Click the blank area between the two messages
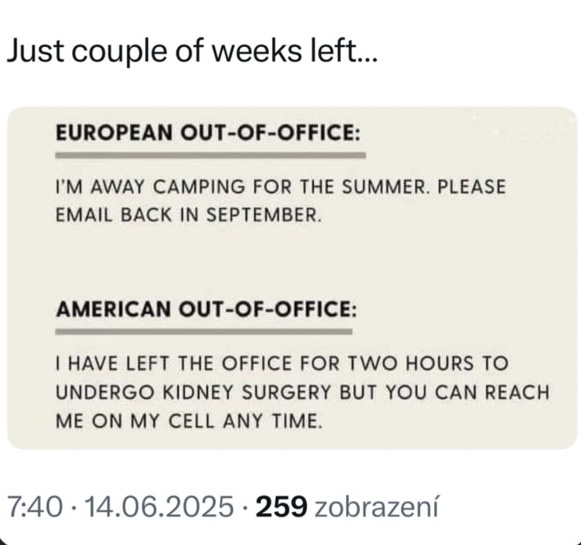The image size is (581, 545). (x=292, y=261)
